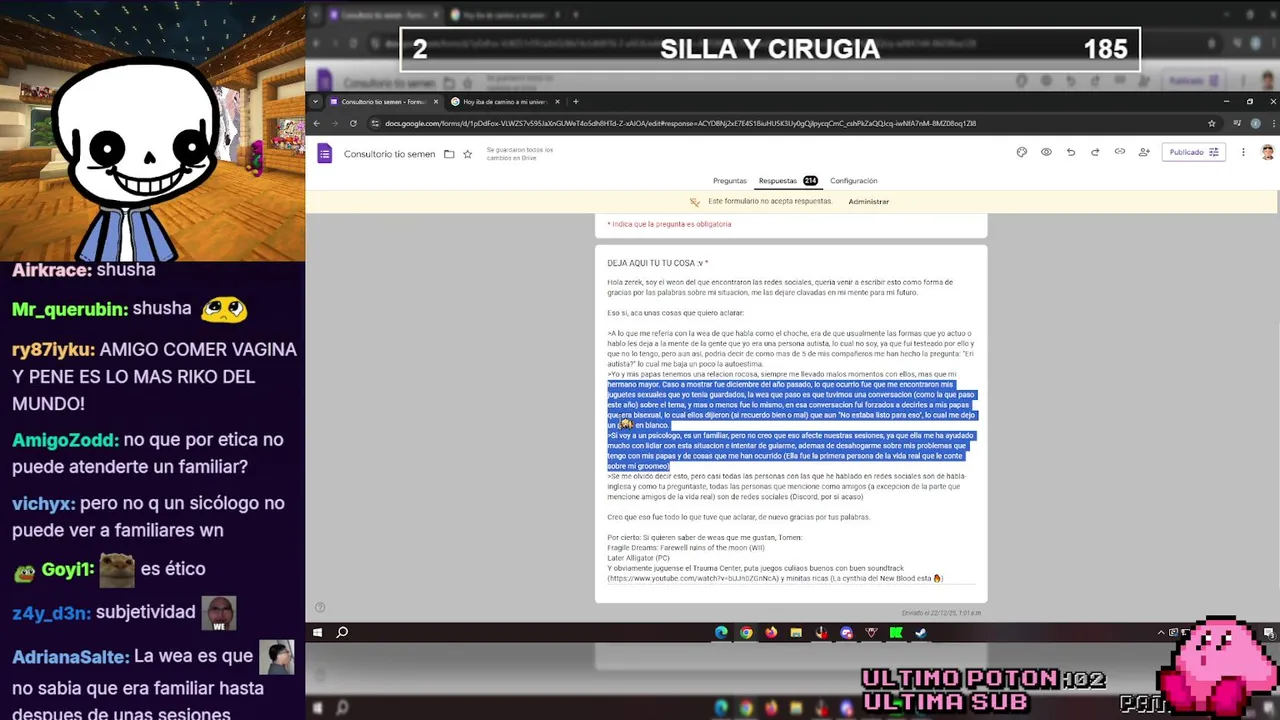Reload the current page
The image size is (1280, 720).
tap(353, 123)
